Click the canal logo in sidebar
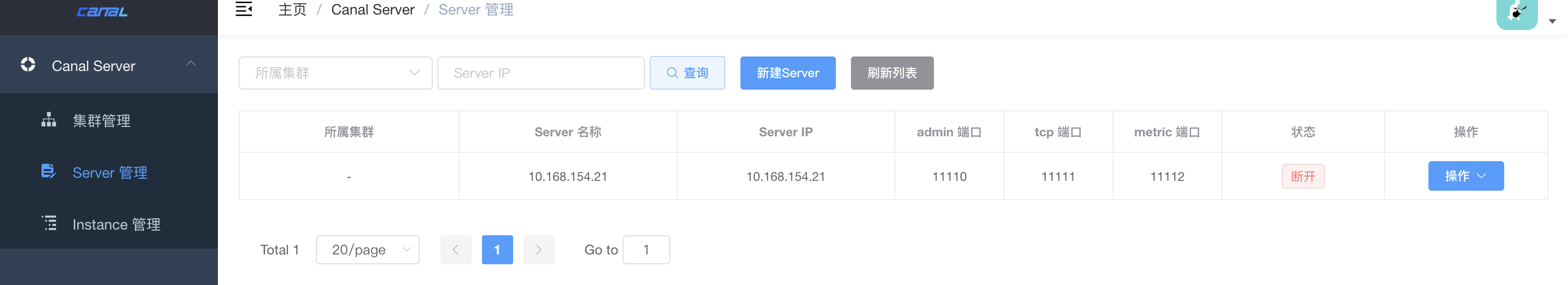 click(102, 11)
